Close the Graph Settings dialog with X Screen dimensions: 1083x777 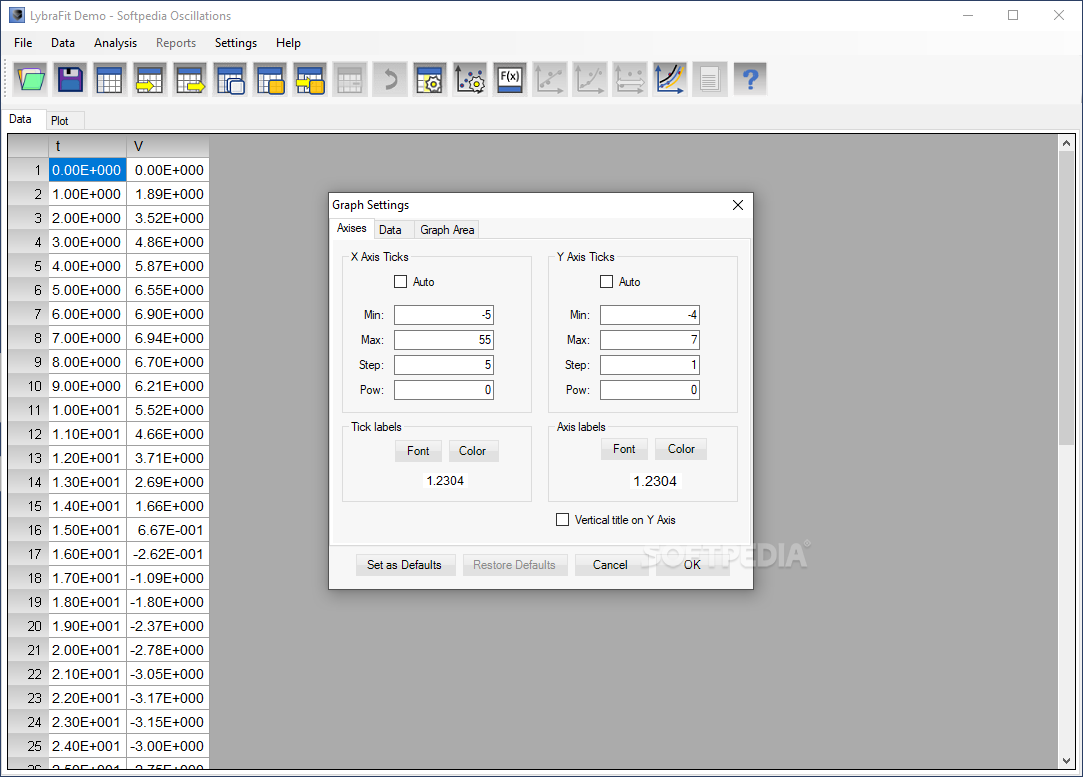click(x=738, y=205)
